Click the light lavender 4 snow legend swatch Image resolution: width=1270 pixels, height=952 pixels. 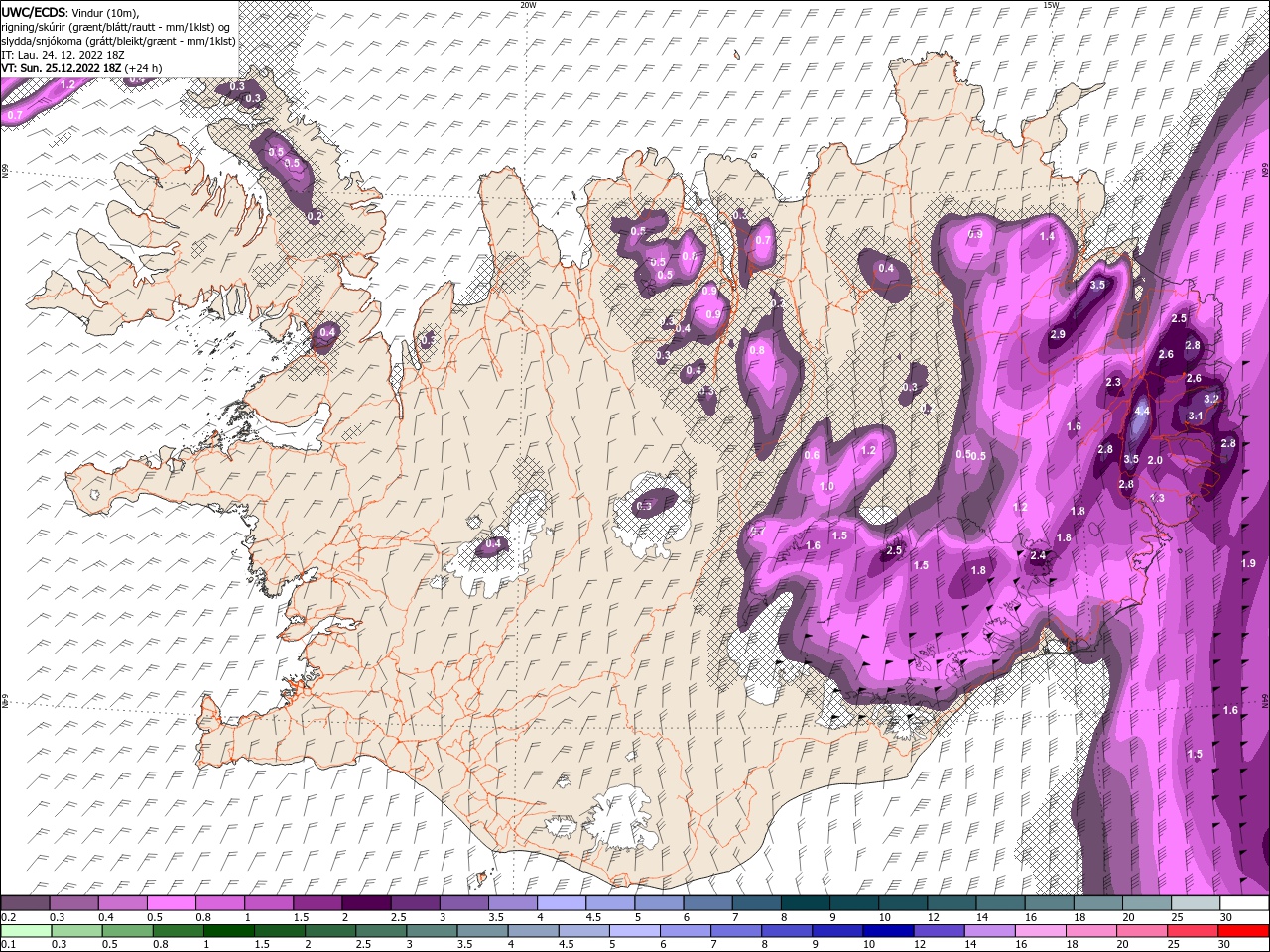560,903
